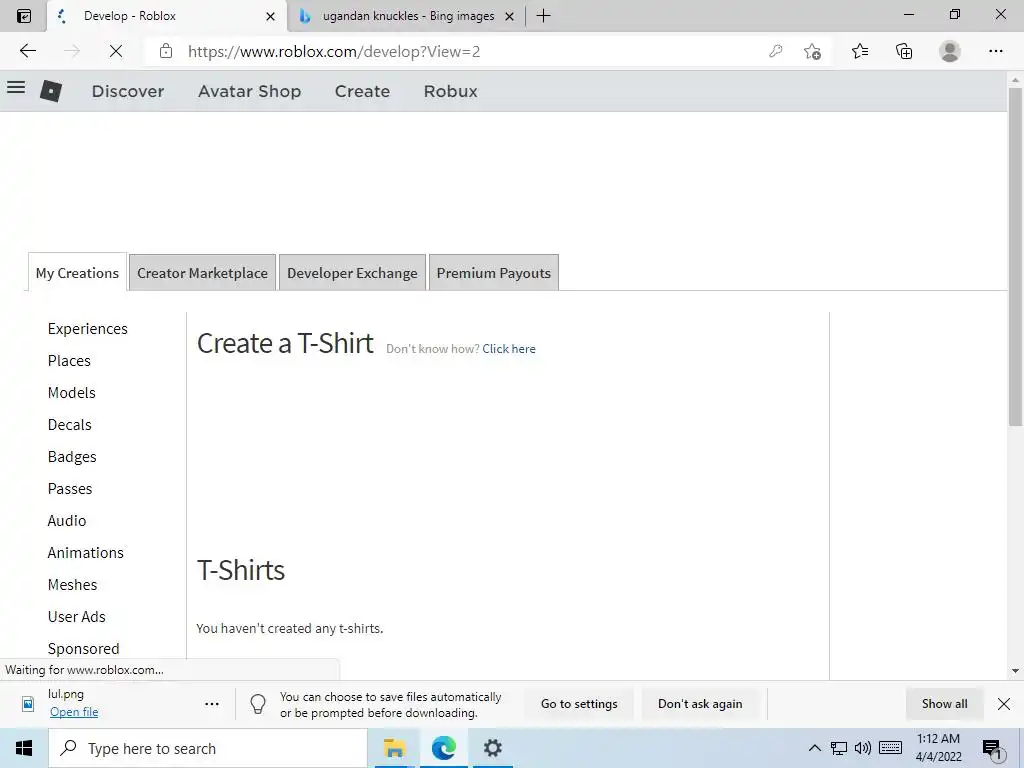This screenshot has width=1024, height=768.
Task: Open Create in the Roblox navbar
Action: (x=362, y=91)
